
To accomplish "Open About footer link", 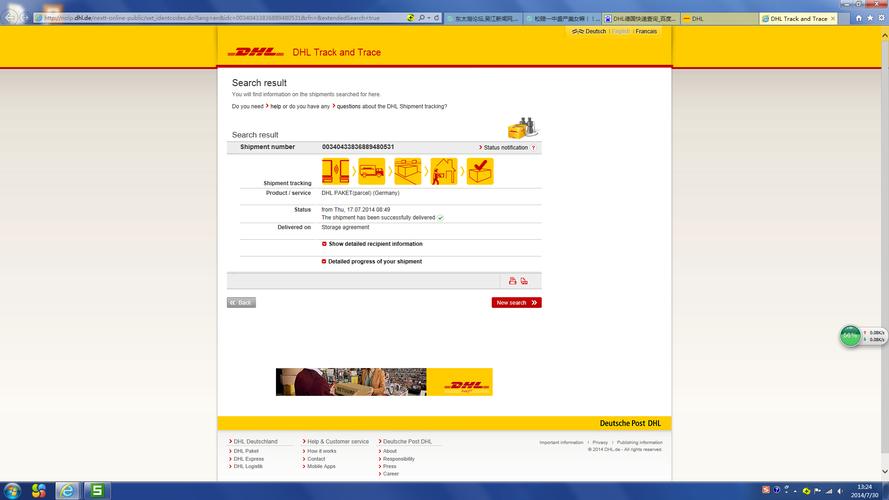I will pyautogui.click(x=388, y=451).
